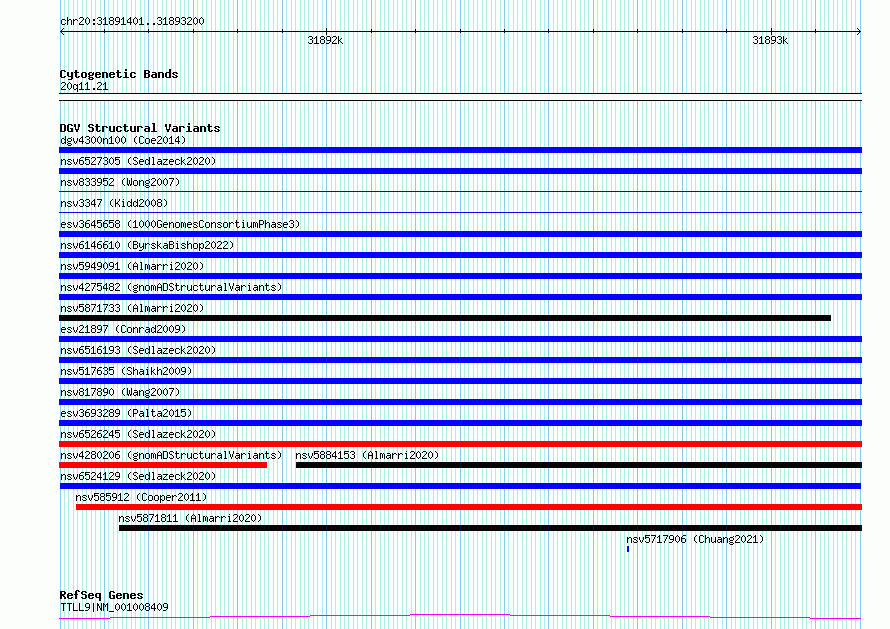Open nsv5717906 (Chuang2021) variant label
The width and height of the screenshot is (890, 629).
coord(695,539)
